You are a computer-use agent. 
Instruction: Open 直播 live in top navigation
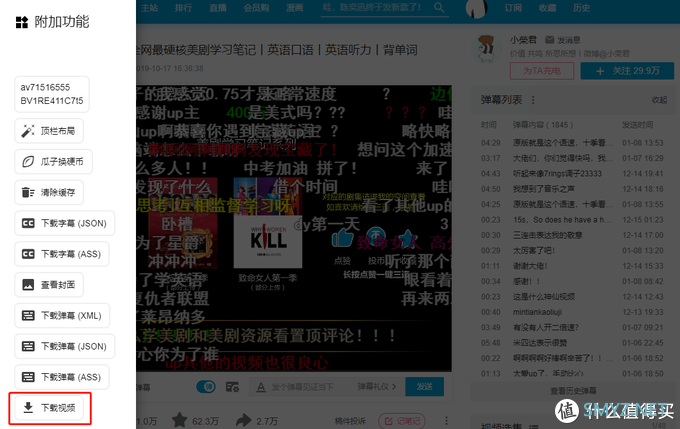(218, 8)
